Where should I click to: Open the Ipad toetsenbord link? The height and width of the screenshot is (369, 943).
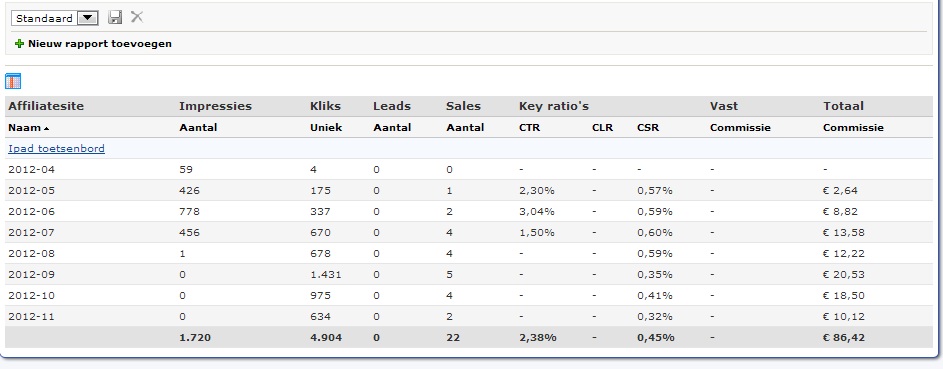pos(57,148)
